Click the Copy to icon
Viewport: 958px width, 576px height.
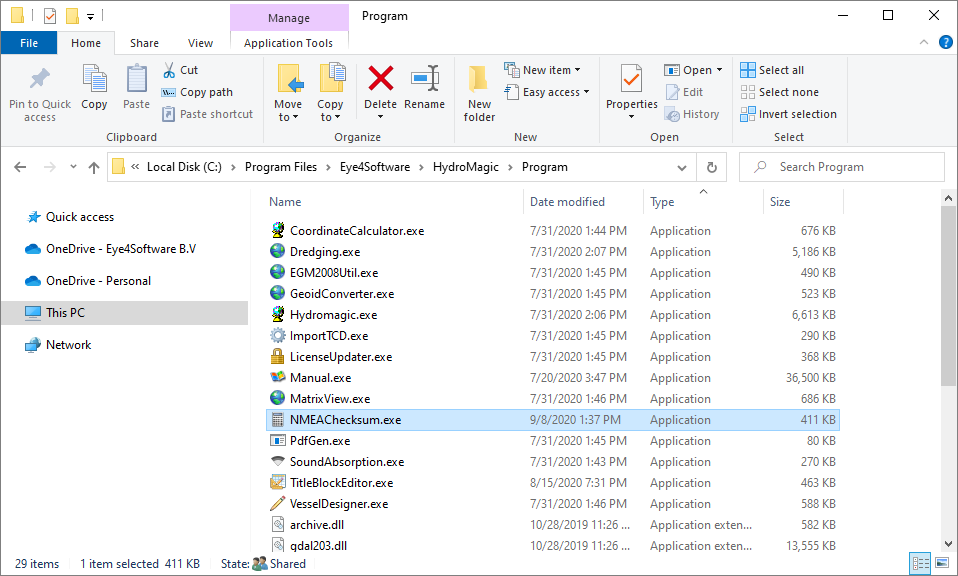[x=331, y=79]
